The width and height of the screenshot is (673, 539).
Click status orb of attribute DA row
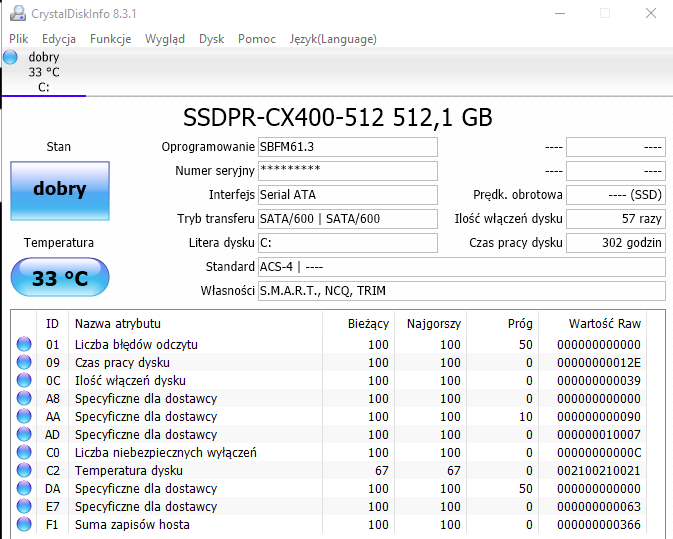pyautogui.click(x=24, y=488)
